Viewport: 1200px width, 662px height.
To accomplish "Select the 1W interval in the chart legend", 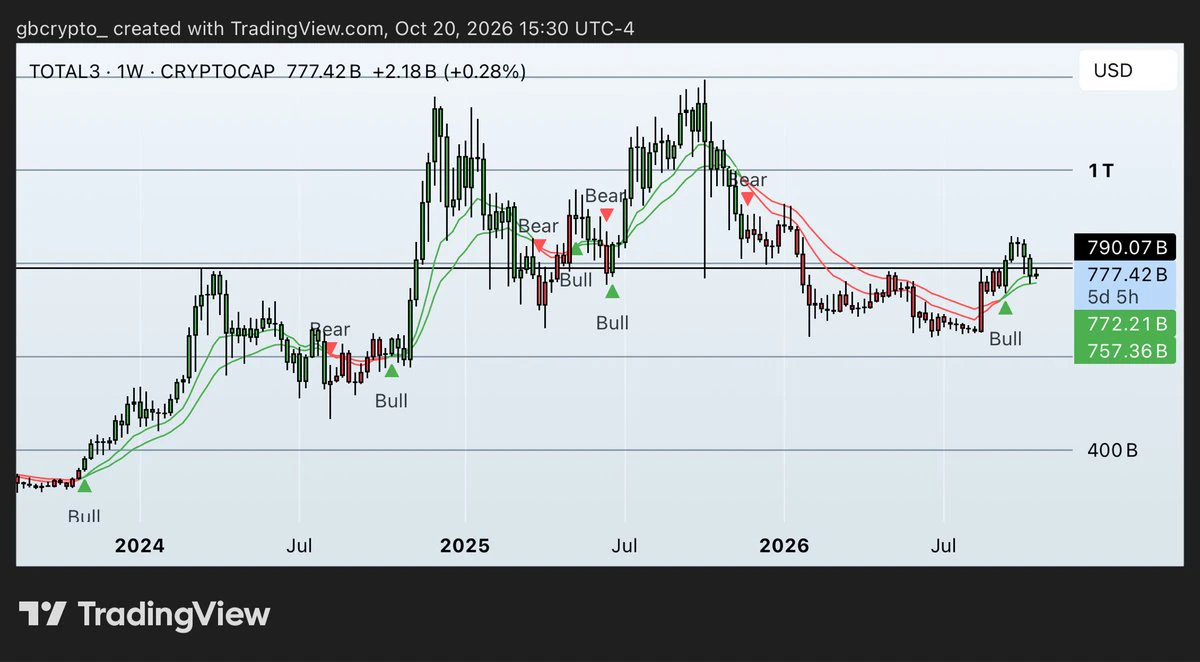I will [x=132, y=72].
